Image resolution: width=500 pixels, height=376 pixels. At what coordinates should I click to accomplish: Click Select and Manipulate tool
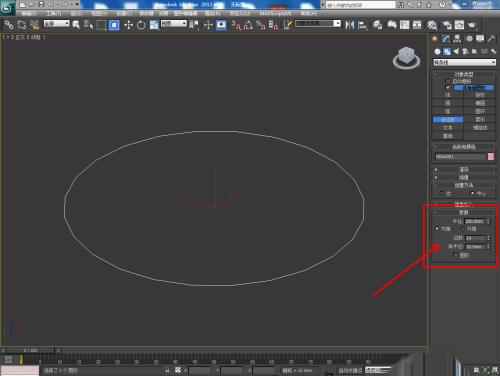click(x=208, y=25)
